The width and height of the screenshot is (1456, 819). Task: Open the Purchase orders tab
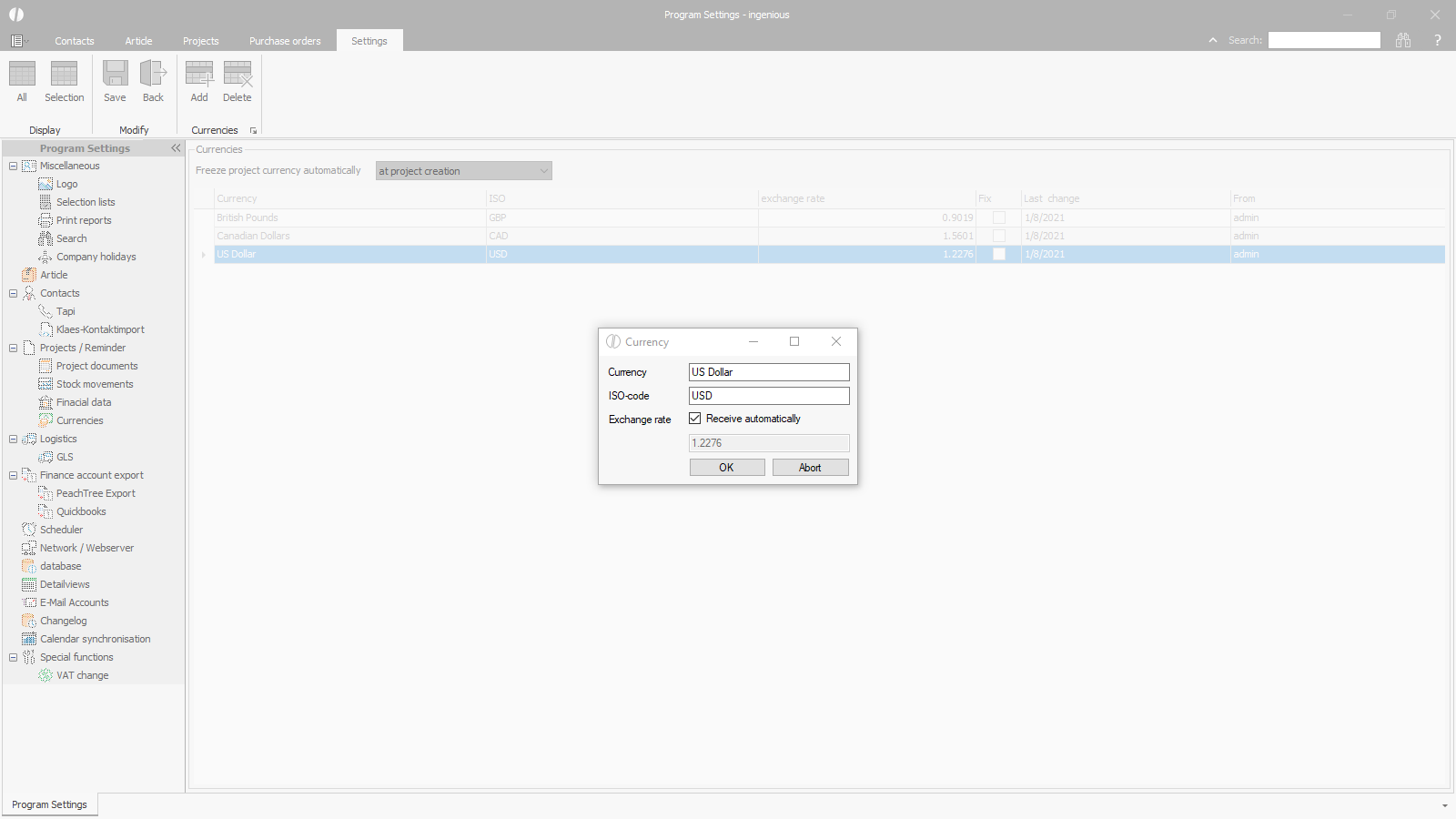pyautogui.click(x=285, y=41)
